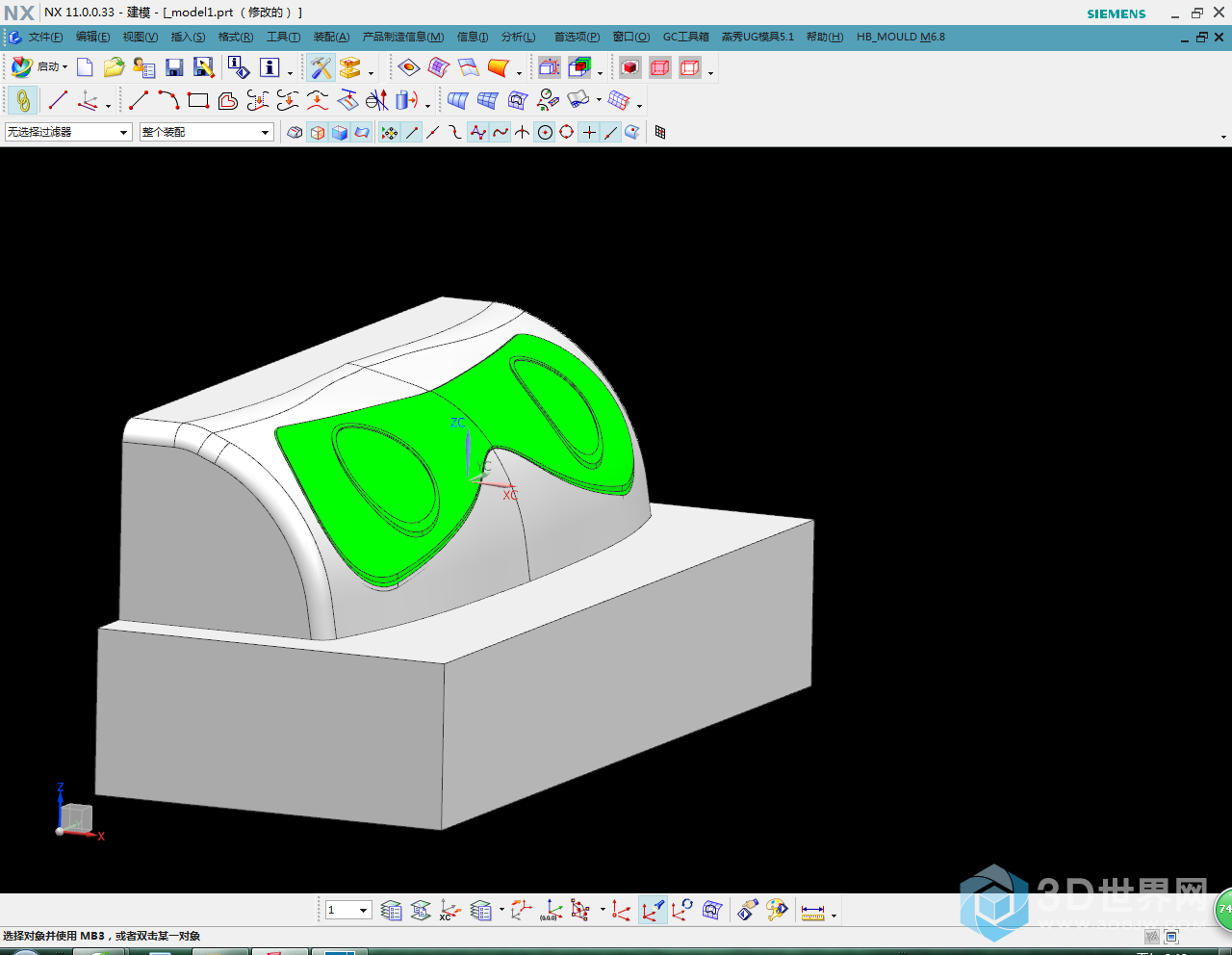Viewport: 1232px width, 955px height.
Task: Open the work layer number '1' dropdown
Action: point(348,910)
